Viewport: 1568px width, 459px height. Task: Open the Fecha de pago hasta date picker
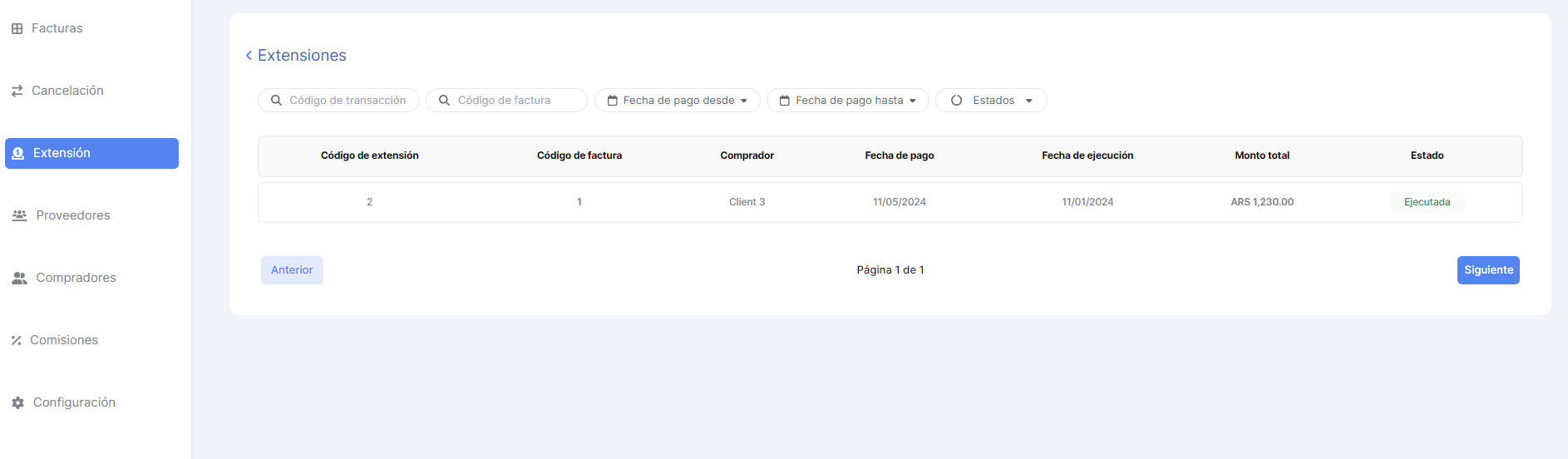848,101
